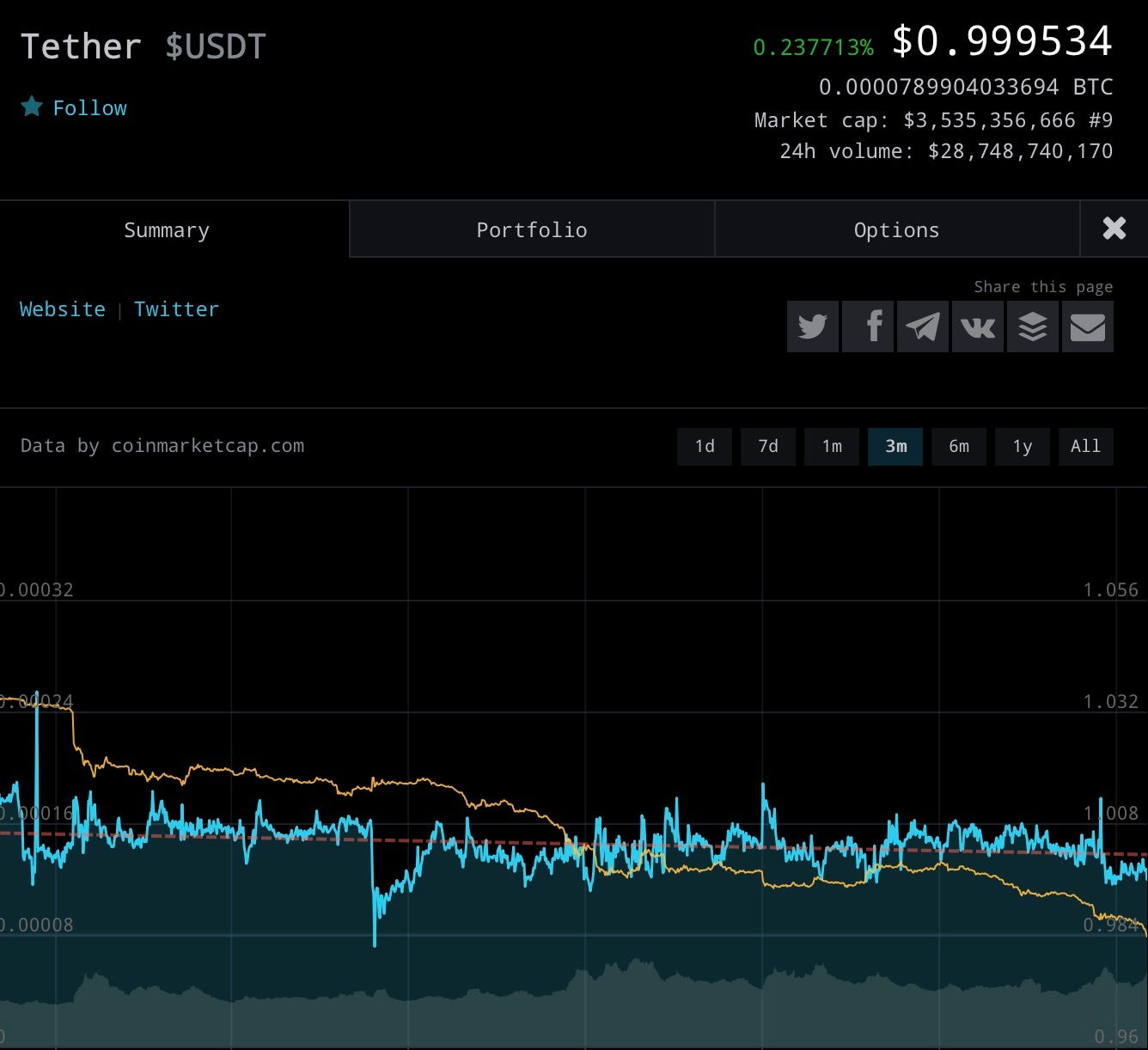The image size is (1148, 1050).
Task: Click the 1.032 axis label
Action: pos(1111,702)
